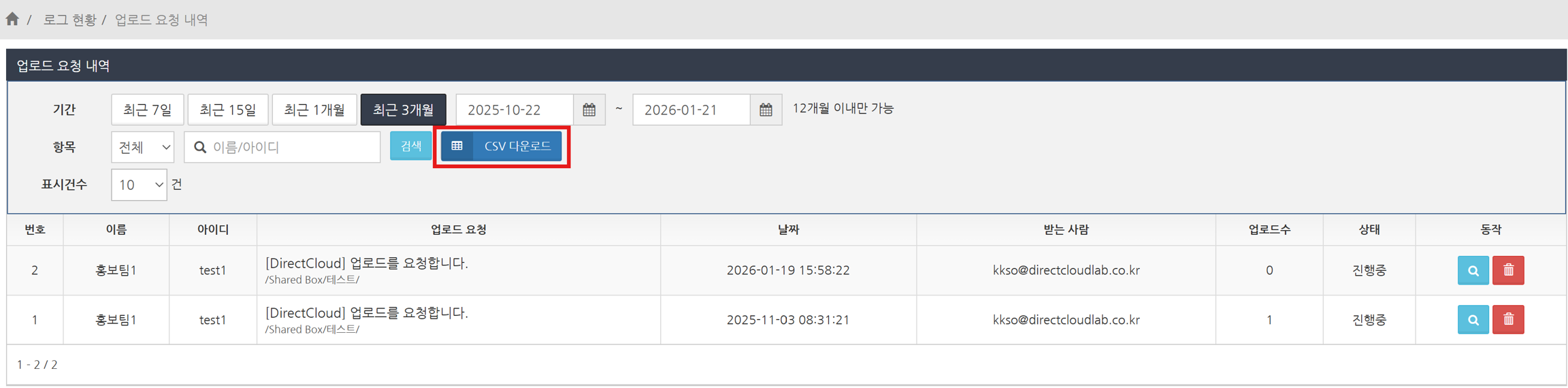Open the 표시건수 count dropdown

(x=139, y=185)
